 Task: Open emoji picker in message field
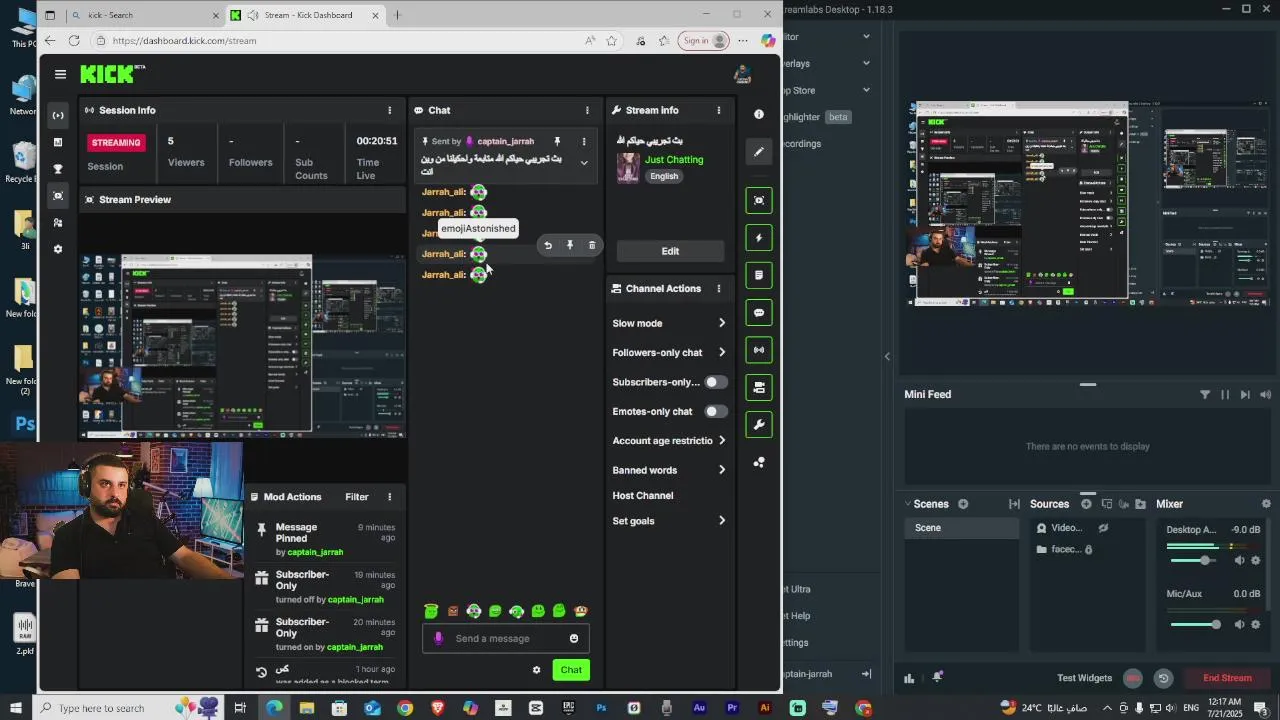point(574,638)
